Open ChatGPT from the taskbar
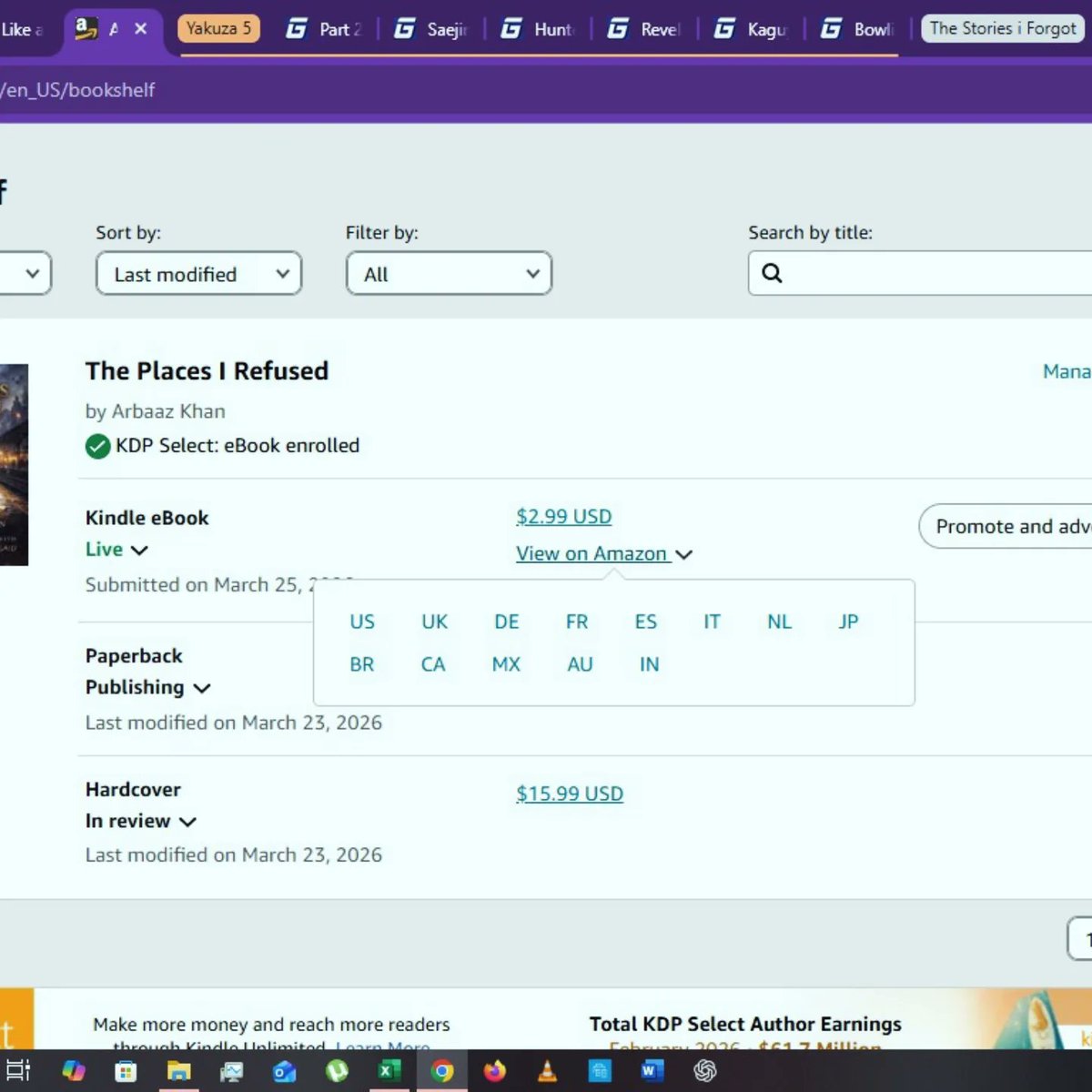The image size is (1092, 1092). [x=705, y=1071]
